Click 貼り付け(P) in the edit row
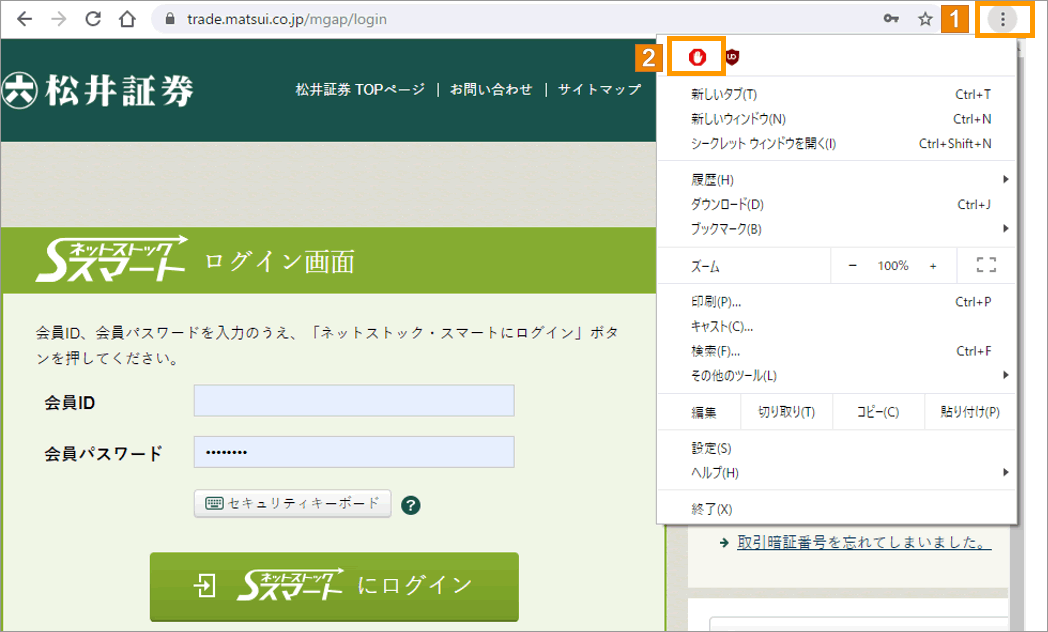This screenshot has width=1048, height=632. point(970,412)
